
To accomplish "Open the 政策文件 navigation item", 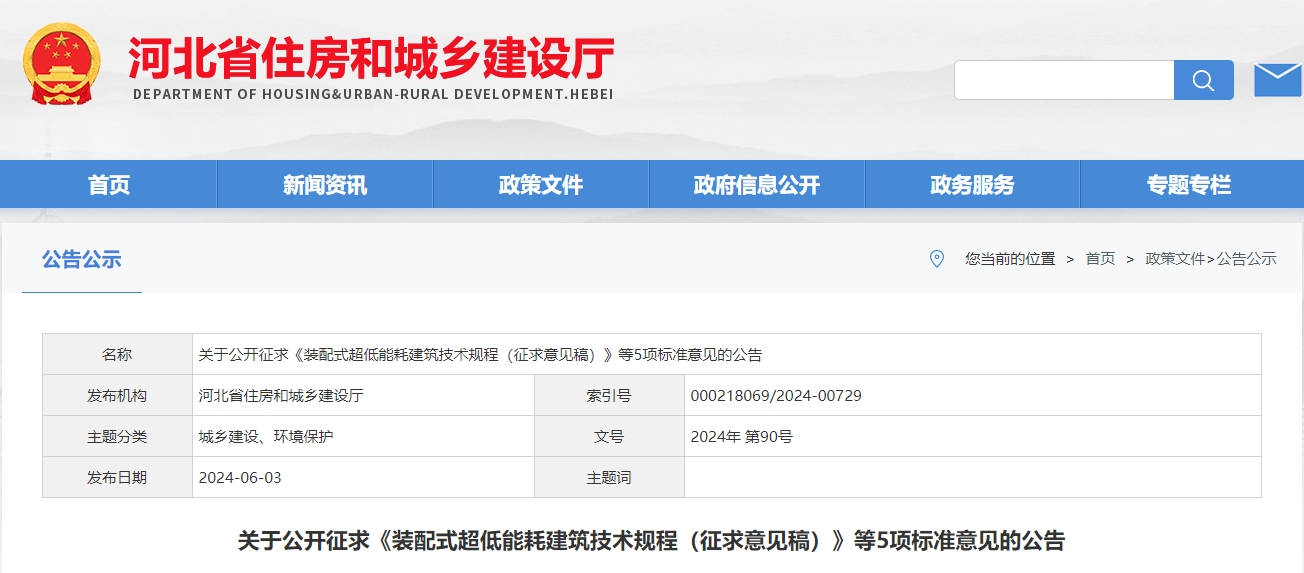I will click(541, 184).
